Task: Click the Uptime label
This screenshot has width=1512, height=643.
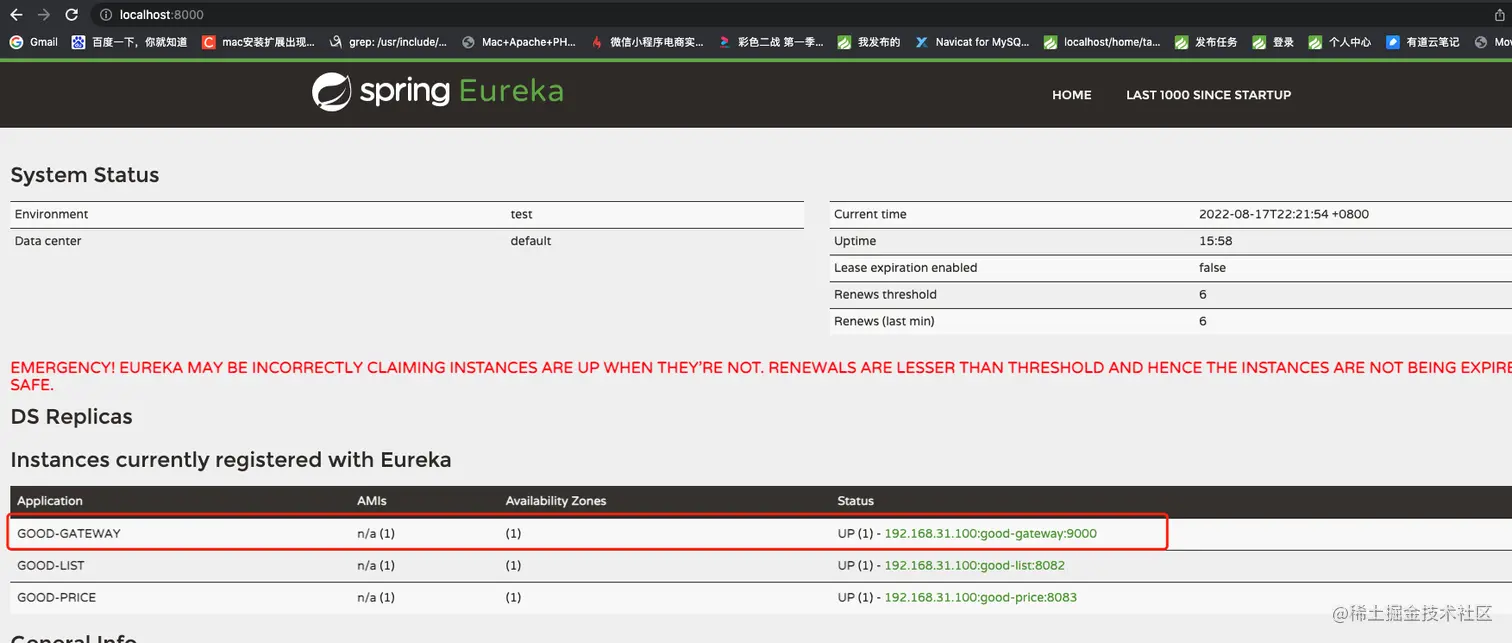Action: (x=855, y=241)
